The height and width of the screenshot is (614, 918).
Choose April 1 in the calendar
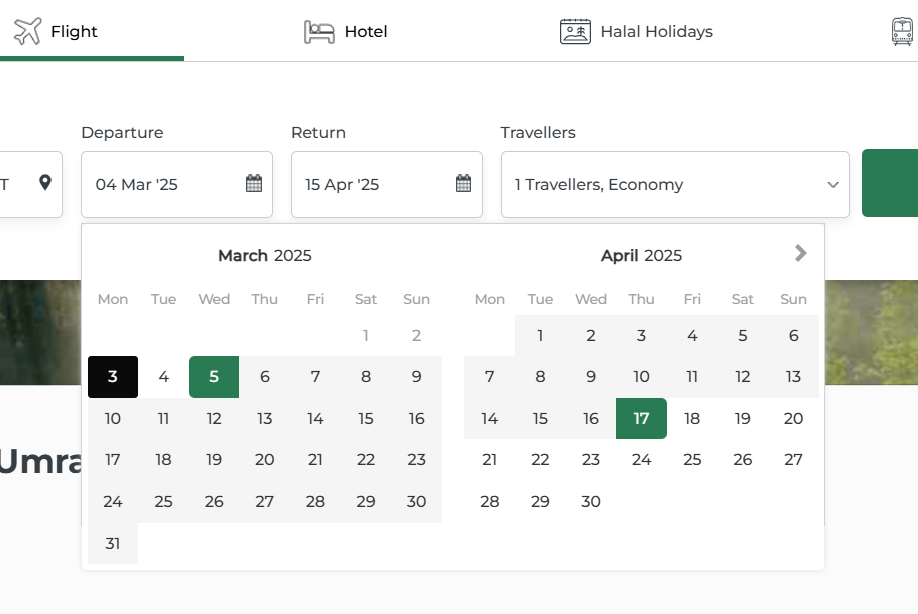(x=540, y=336)
